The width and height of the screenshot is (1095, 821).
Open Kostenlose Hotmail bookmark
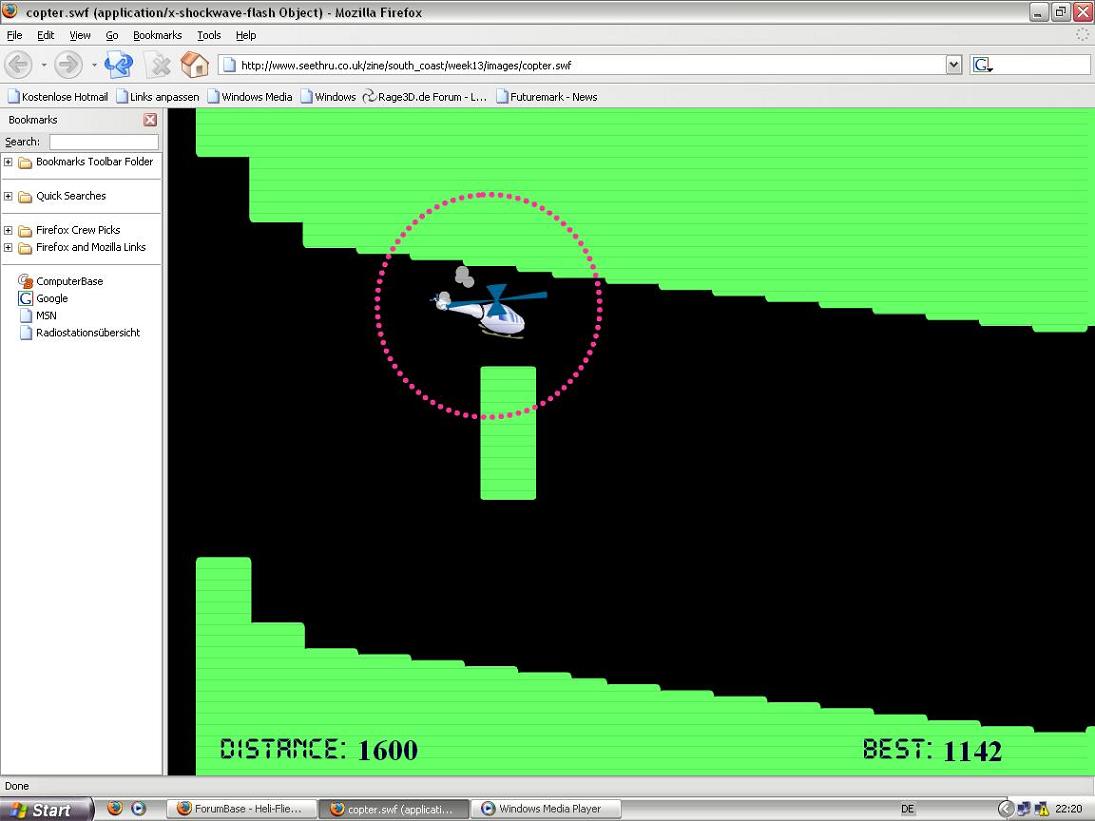58,97
